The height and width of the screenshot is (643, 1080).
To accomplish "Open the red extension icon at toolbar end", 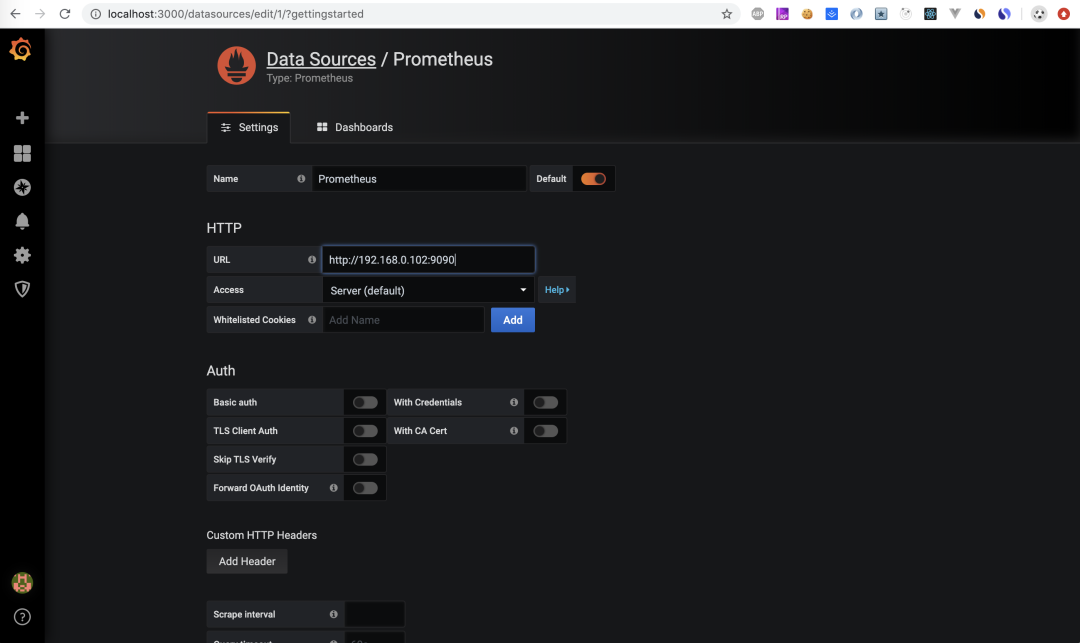I will point(1063,14).
